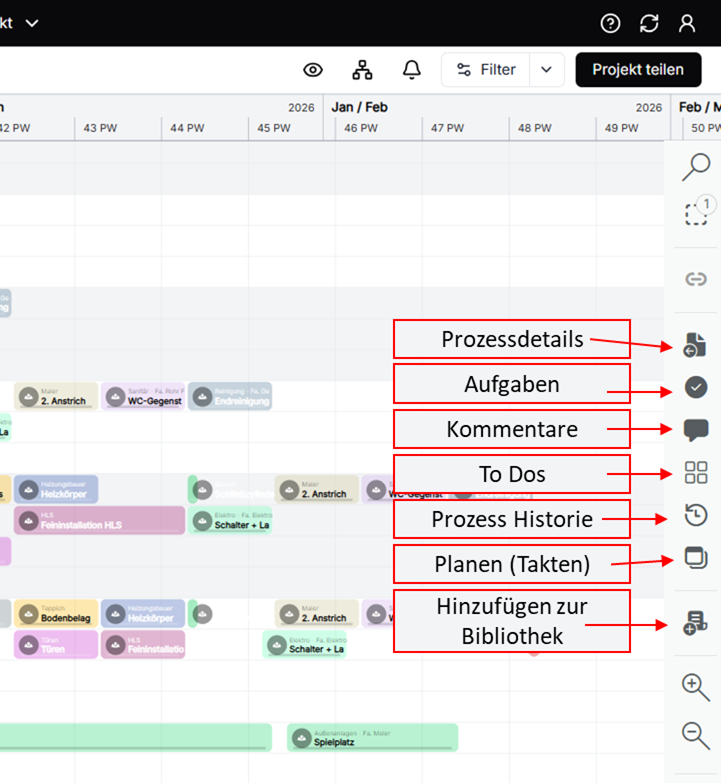Click the multi-select dashed box icon
Viewport: 721px width, 783px height.
pos(696,213)
